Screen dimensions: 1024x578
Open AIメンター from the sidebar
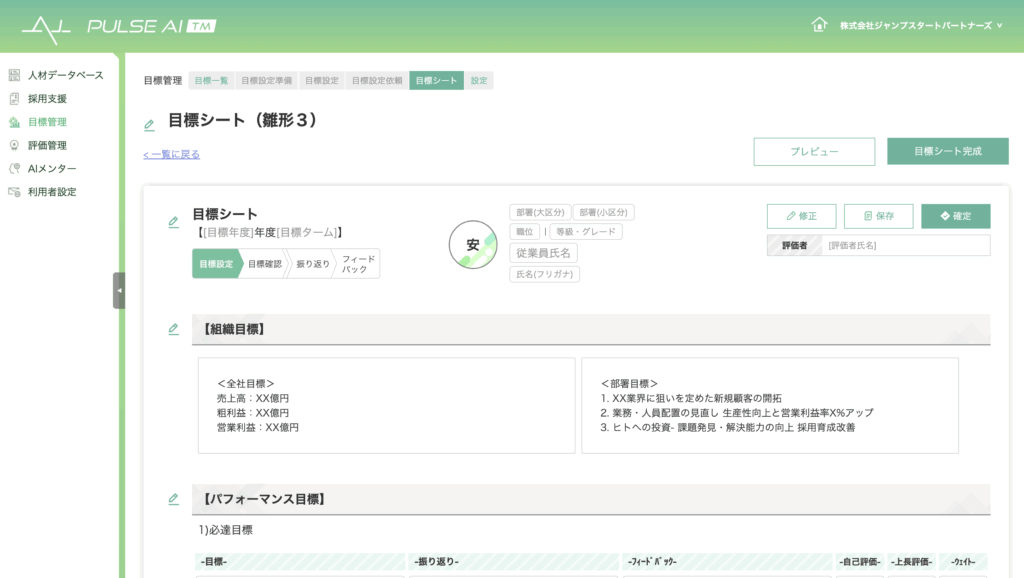[x=51, y=168]
